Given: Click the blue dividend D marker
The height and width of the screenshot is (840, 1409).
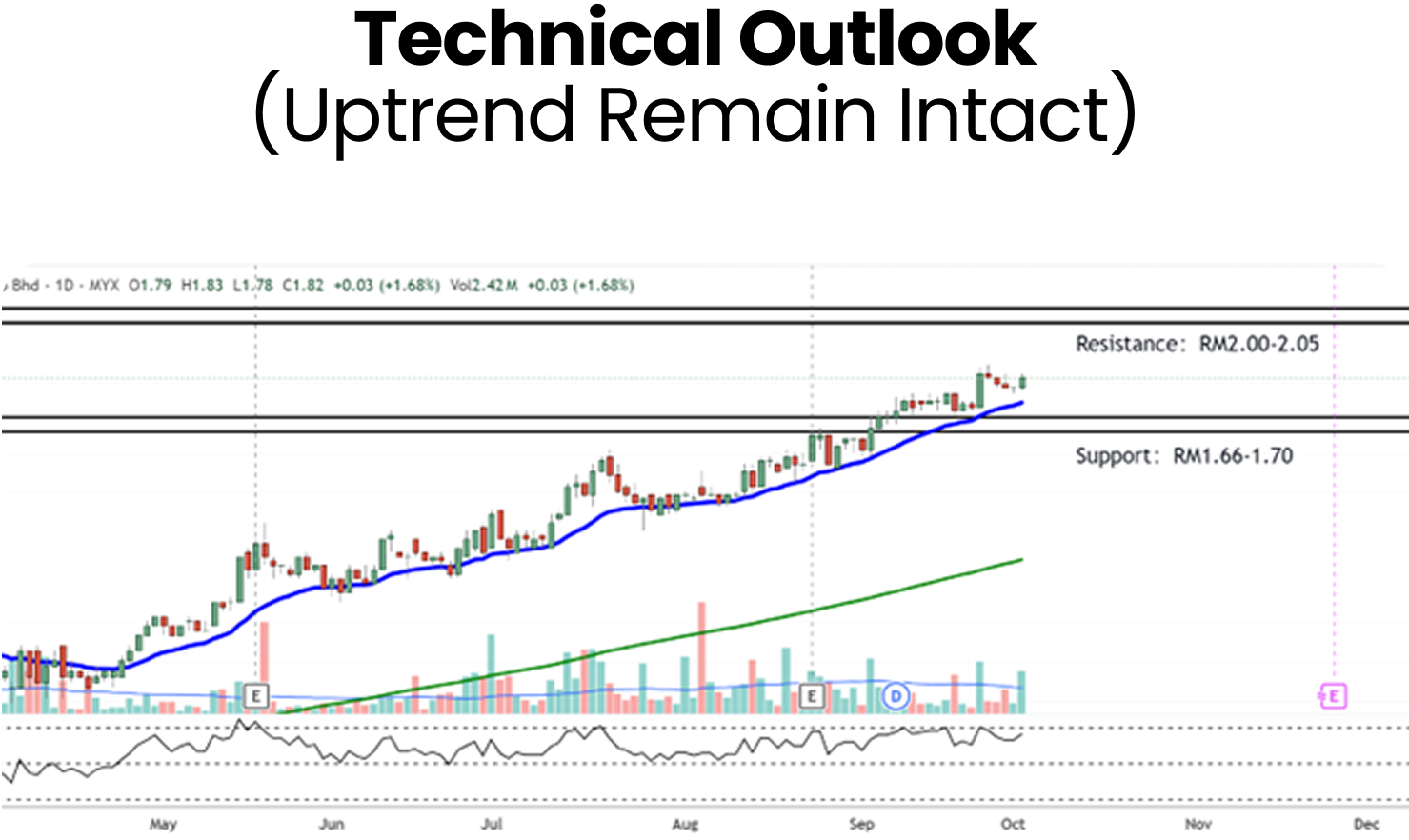Looking at the screenshot, I should pyautogui.click(x=896, y=696).
